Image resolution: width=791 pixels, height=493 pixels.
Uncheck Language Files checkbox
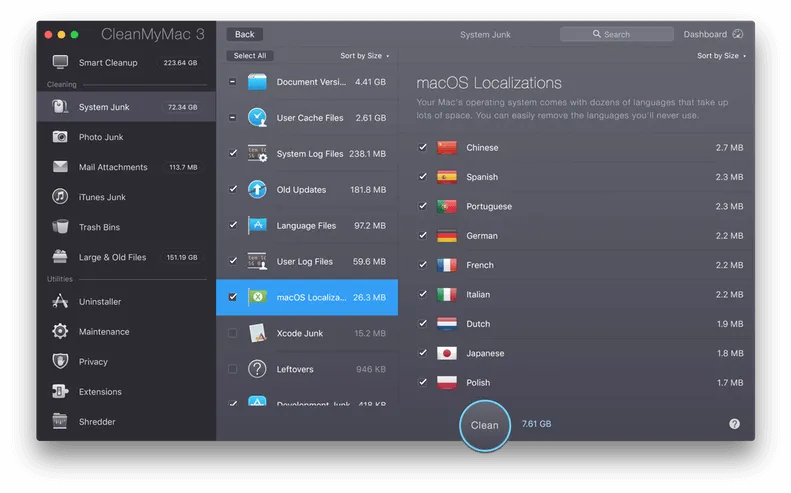click(233, 225)
